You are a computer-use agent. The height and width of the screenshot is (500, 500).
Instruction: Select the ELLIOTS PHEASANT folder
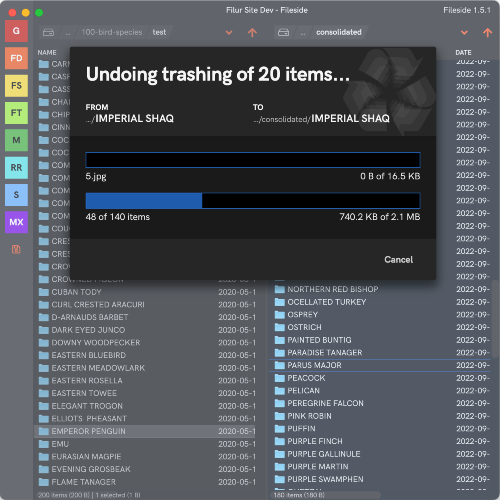coord(146,419)
